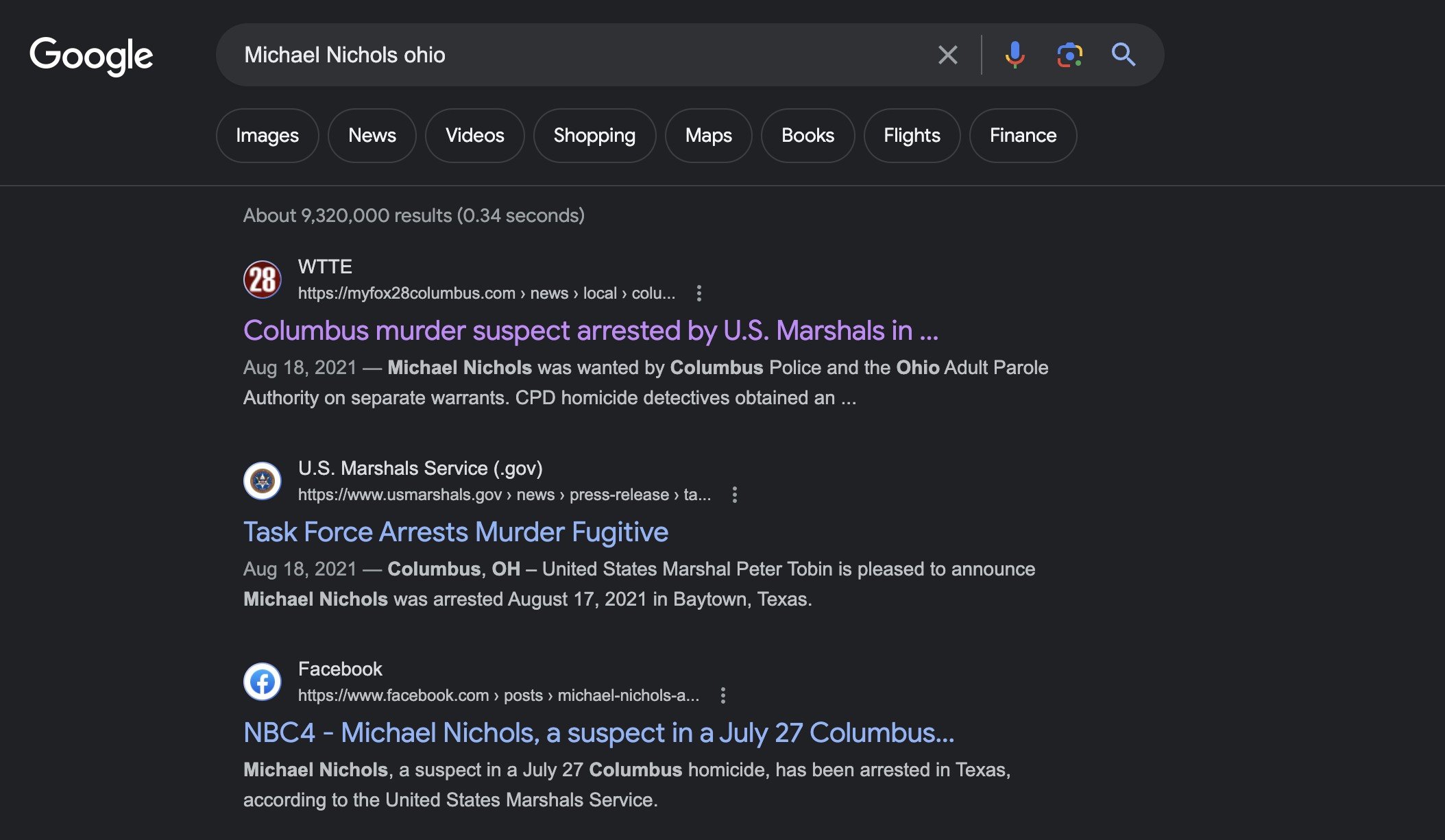Click the WTTE site name
Screen dimensions: 1445x840
(325, 267)
